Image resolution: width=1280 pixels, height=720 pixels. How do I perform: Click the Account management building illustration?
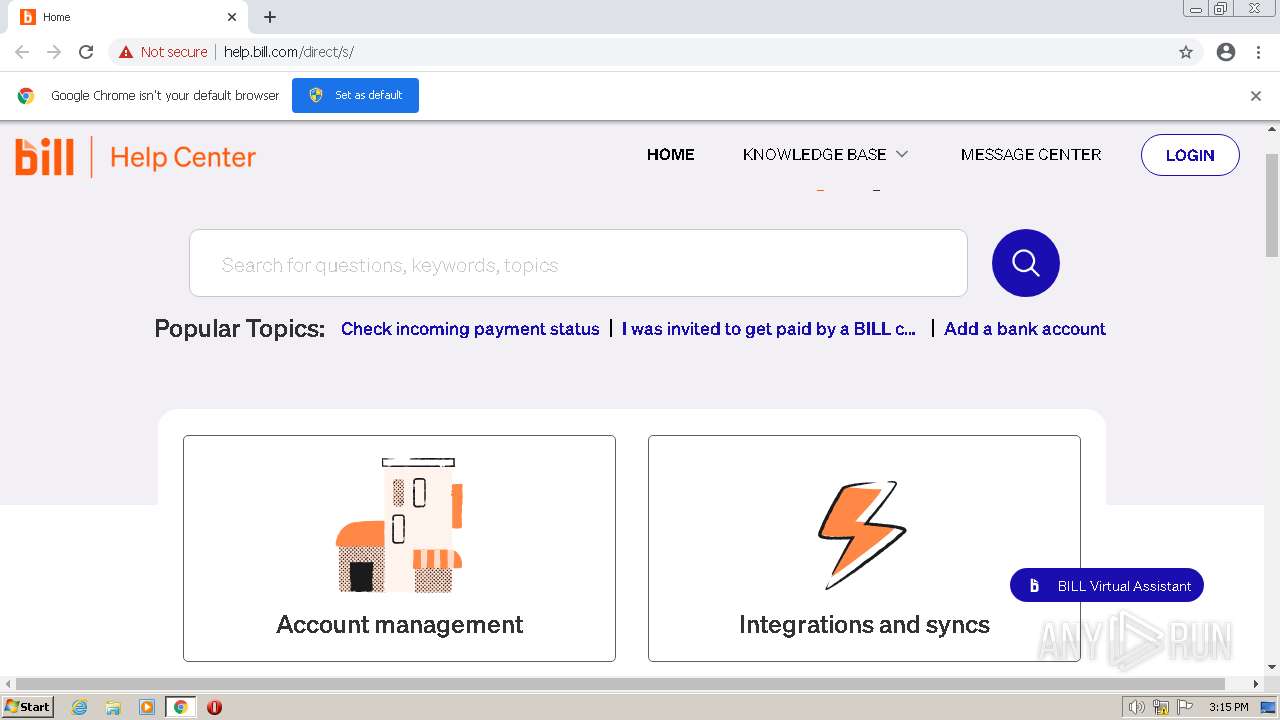tap(399, 525)
